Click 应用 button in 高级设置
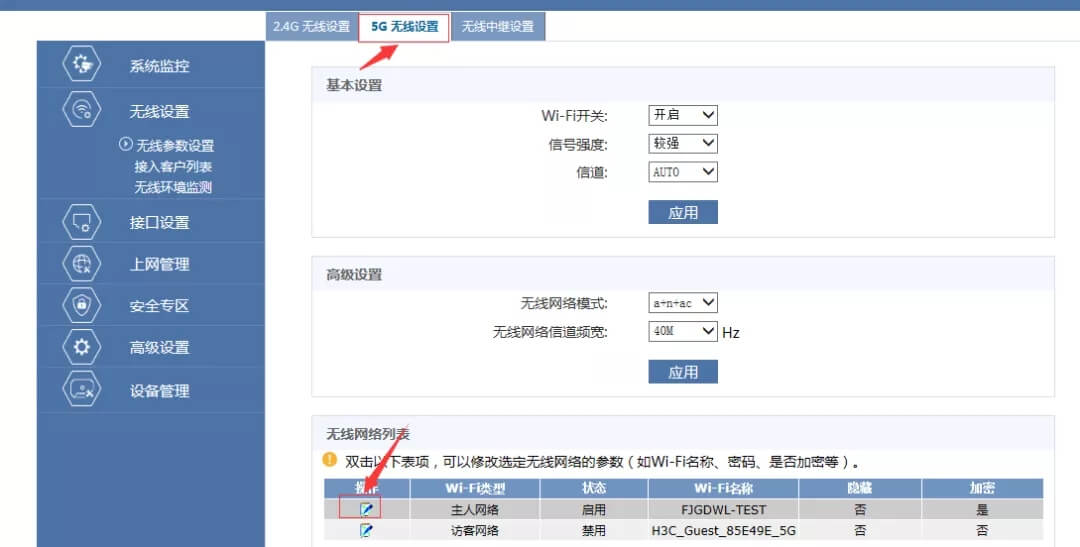The width and height of the screenshot is (1080, 547). (683, 372)
